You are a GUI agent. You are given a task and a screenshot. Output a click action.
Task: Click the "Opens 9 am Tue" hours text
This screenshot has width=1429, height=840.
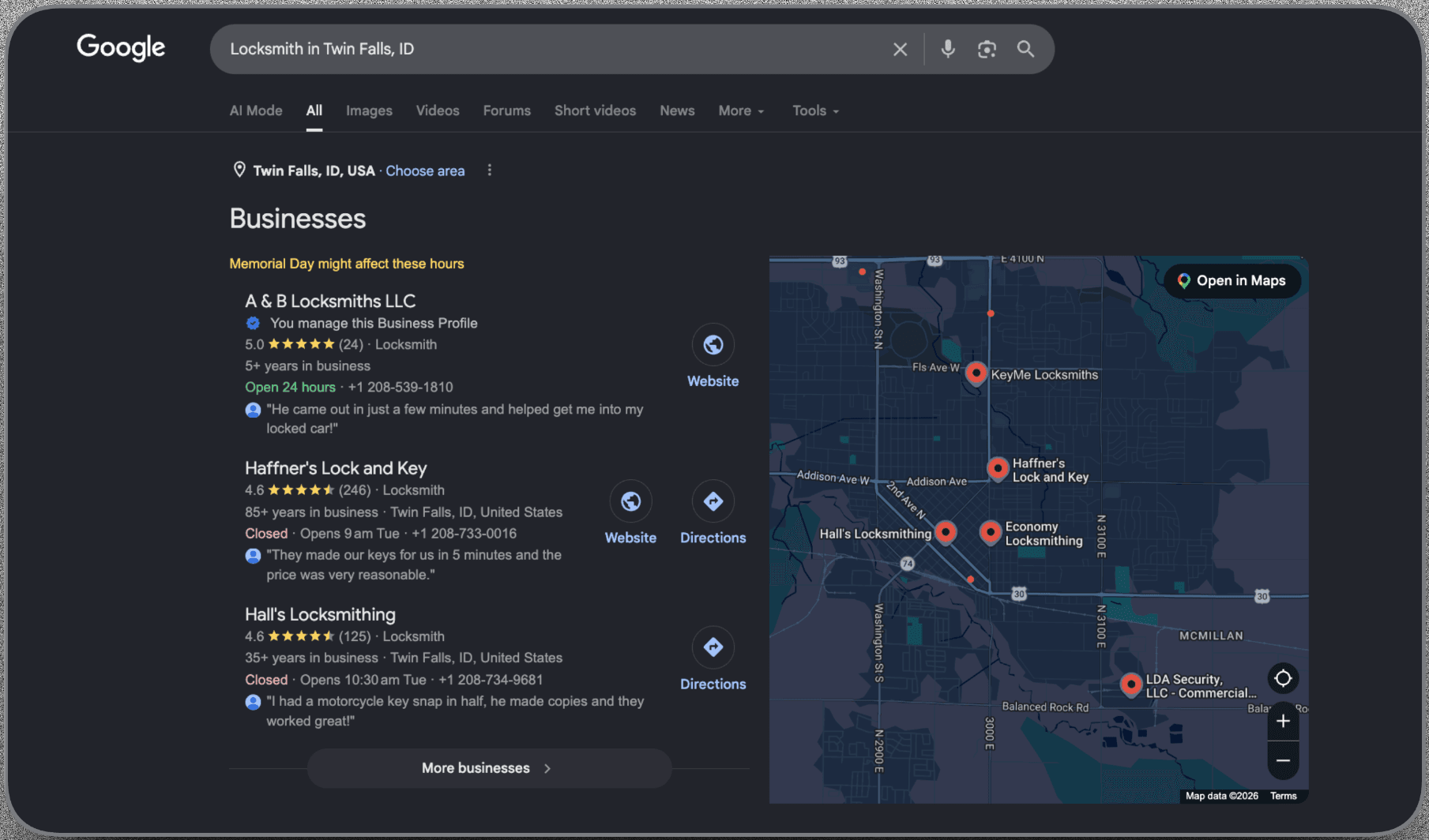(x=350, y=534)
